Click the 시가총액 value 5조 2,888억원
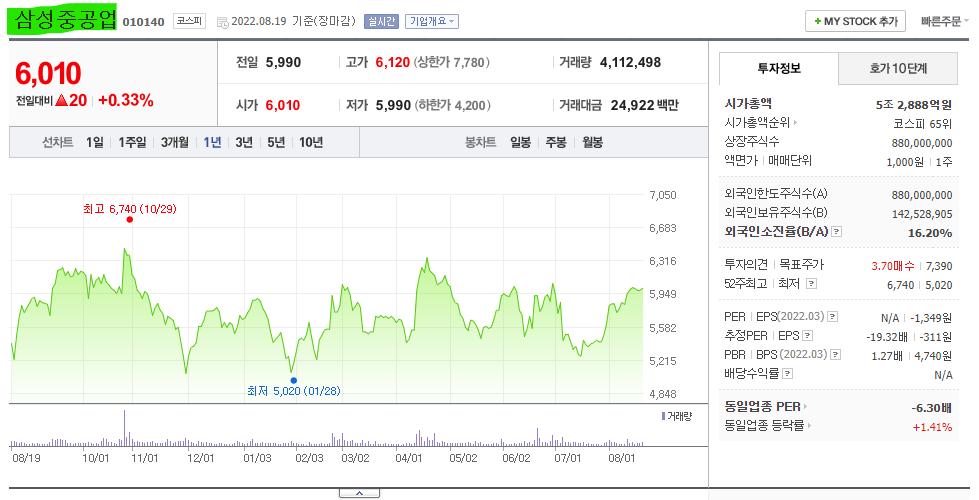979x500 pixels. [914, 104]
